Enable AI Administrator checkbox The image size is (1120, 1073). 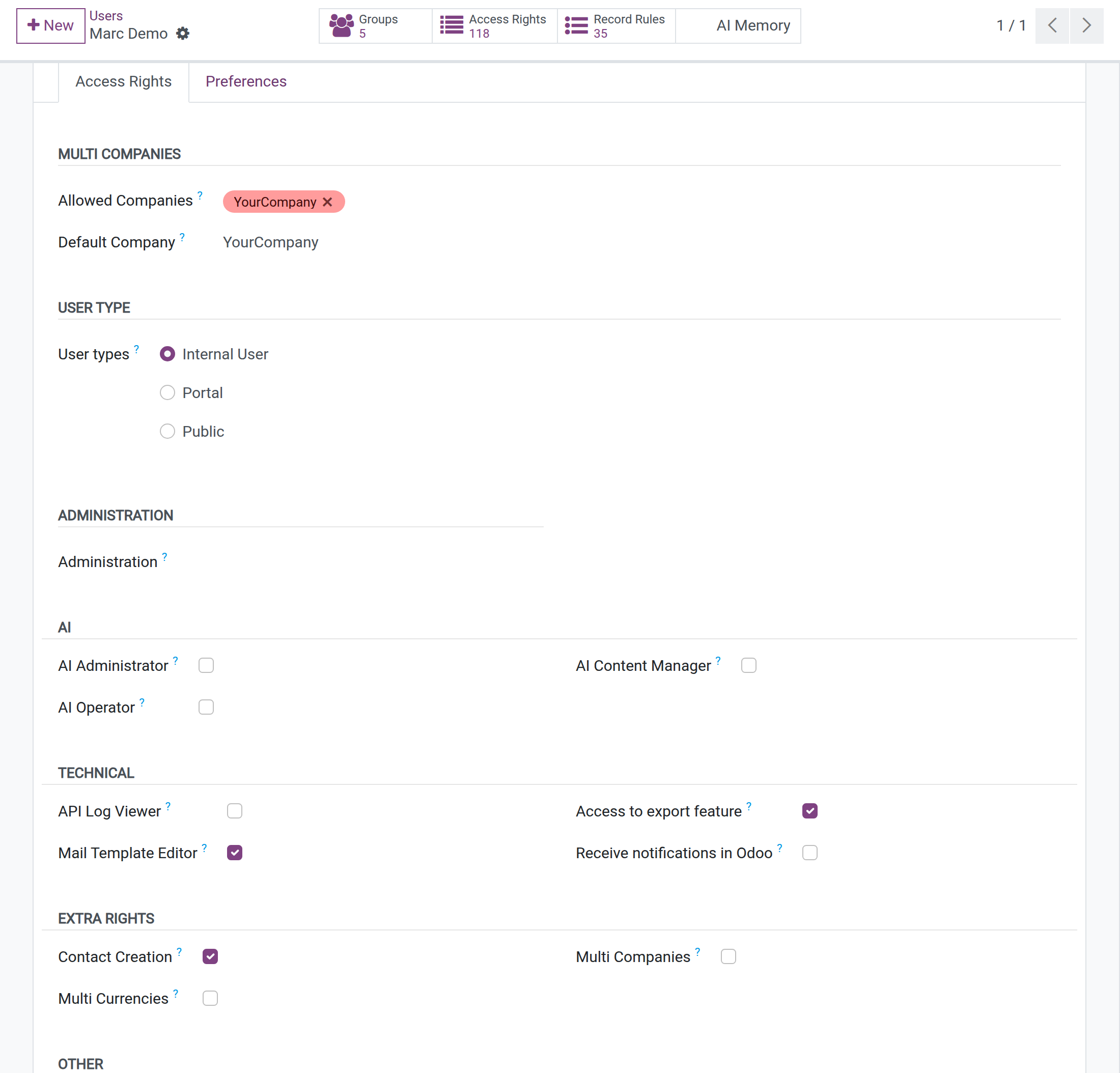click(x=206, y=666)
